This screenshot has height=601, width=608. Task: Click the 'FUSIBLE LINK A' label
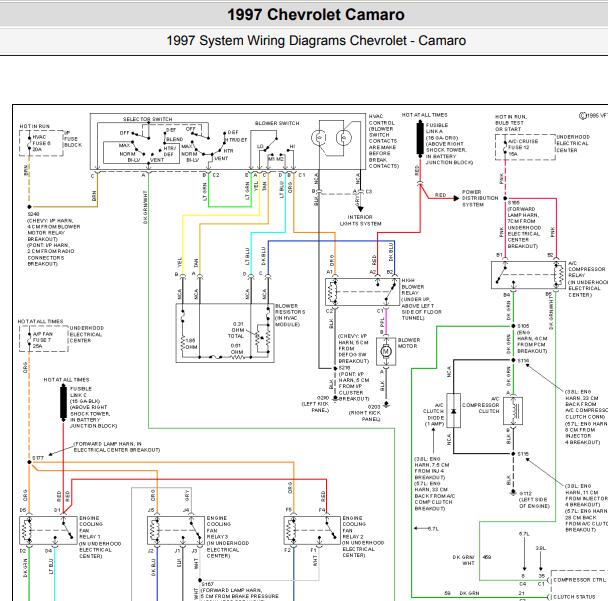(437, 128)
